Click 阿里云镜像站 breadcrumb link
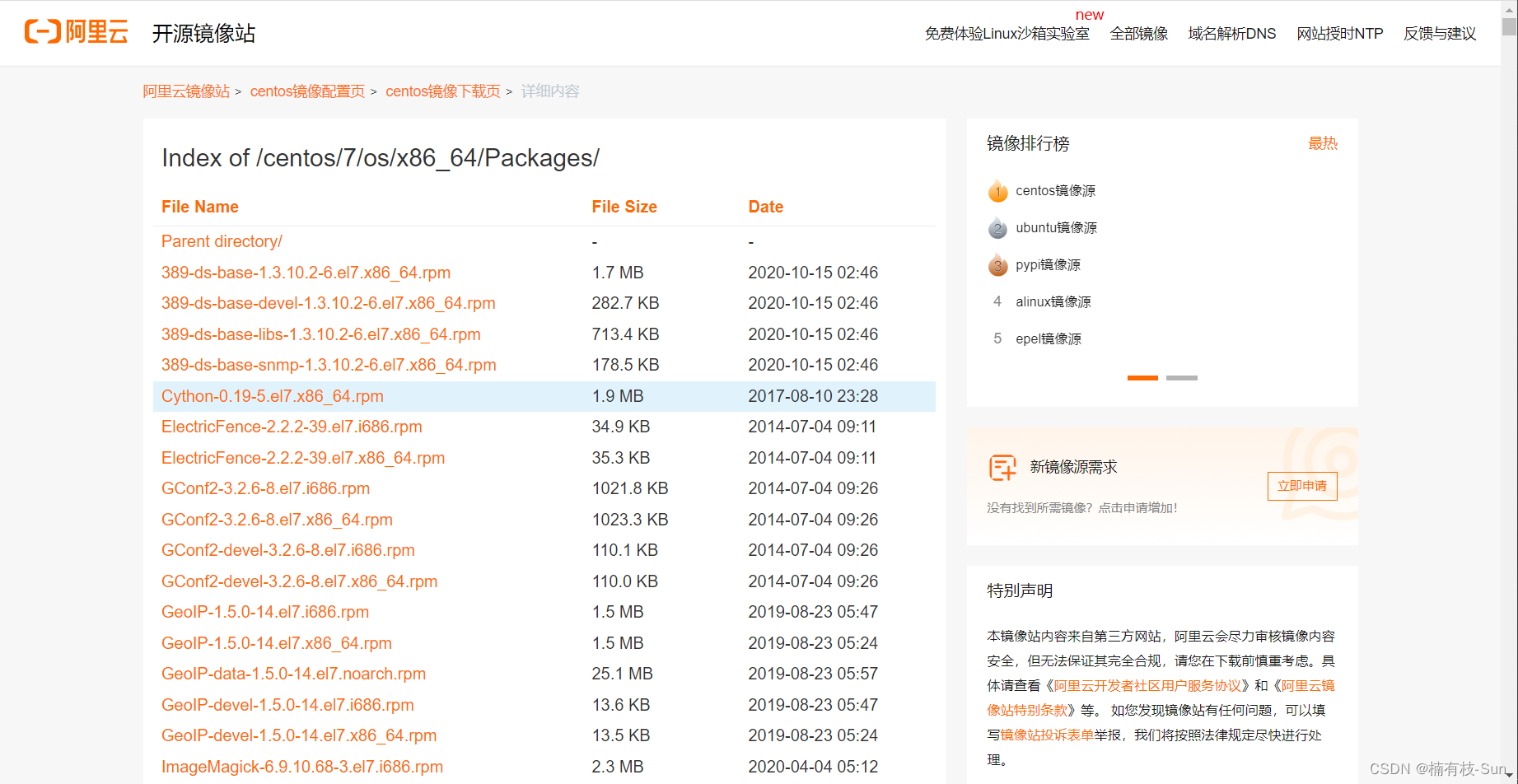Viewport: 1518px width, 784px height. pos(186,91)
